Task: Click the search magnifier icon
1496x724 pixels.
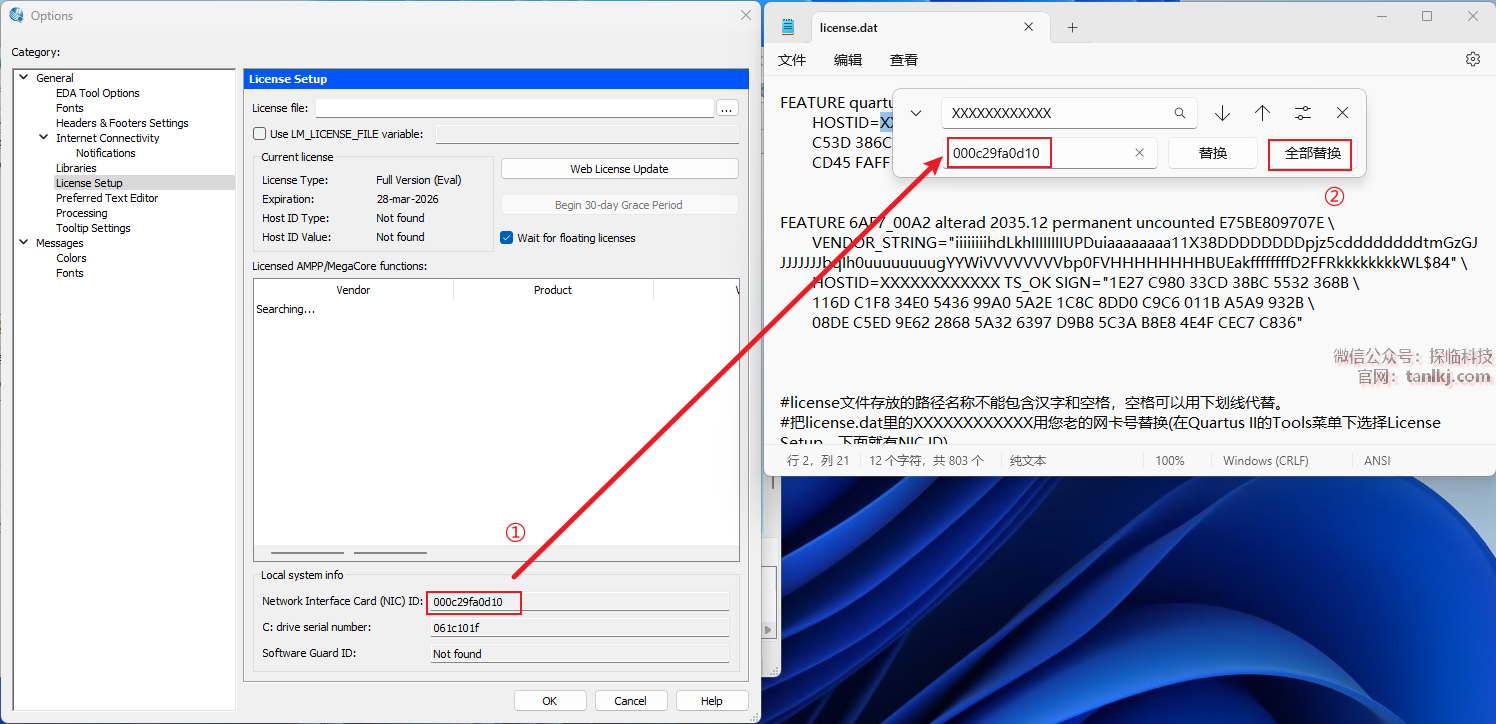Action: pos(1180,113)
